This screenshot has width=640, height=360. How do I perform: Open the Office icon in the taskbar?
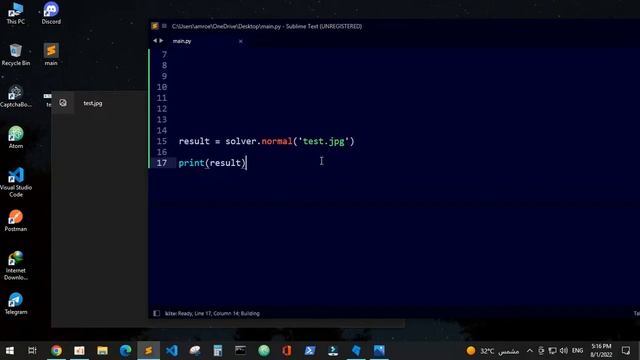tap(287, 351)
